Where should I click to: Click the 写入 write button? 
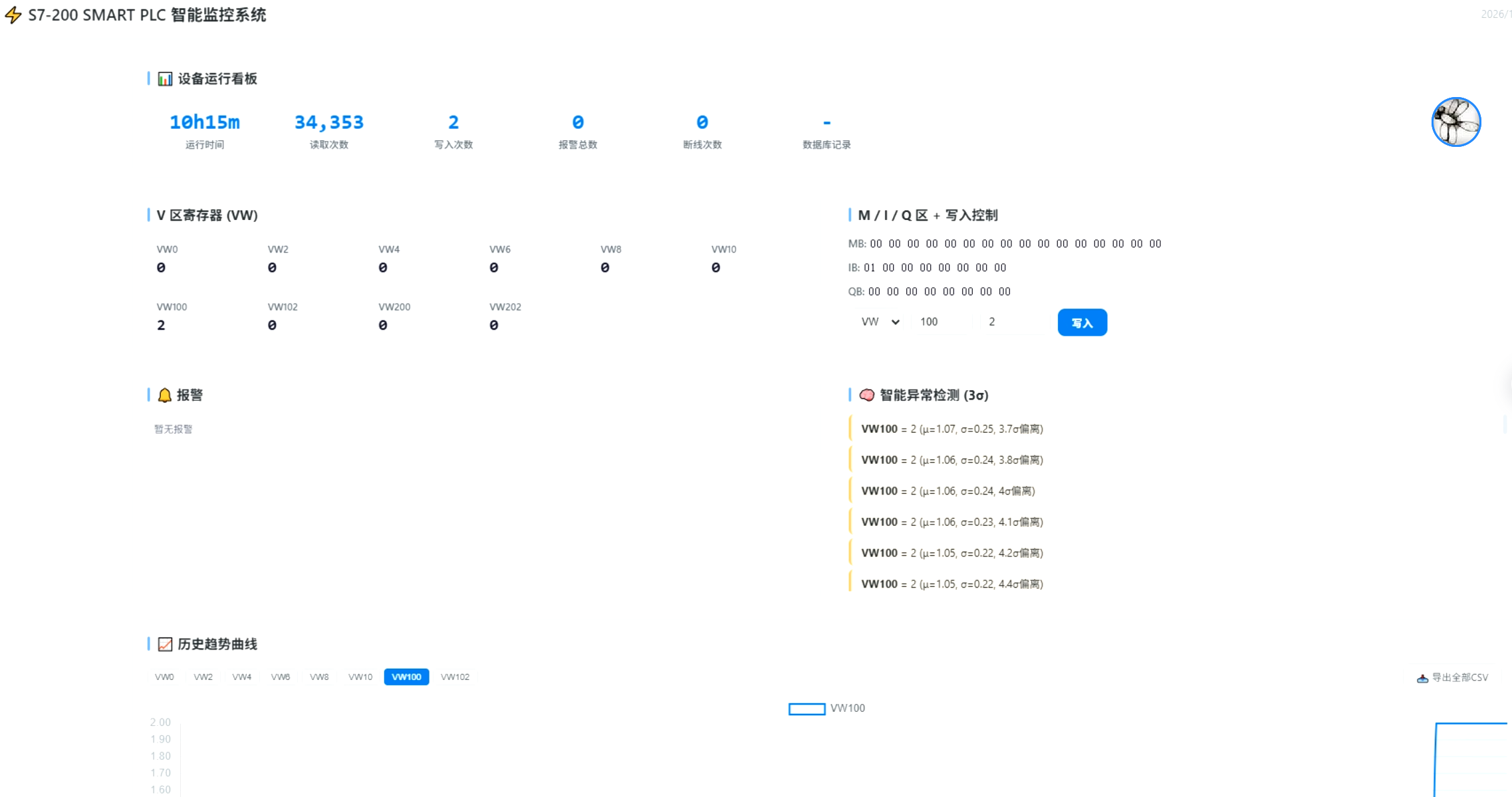point(1082,322)
